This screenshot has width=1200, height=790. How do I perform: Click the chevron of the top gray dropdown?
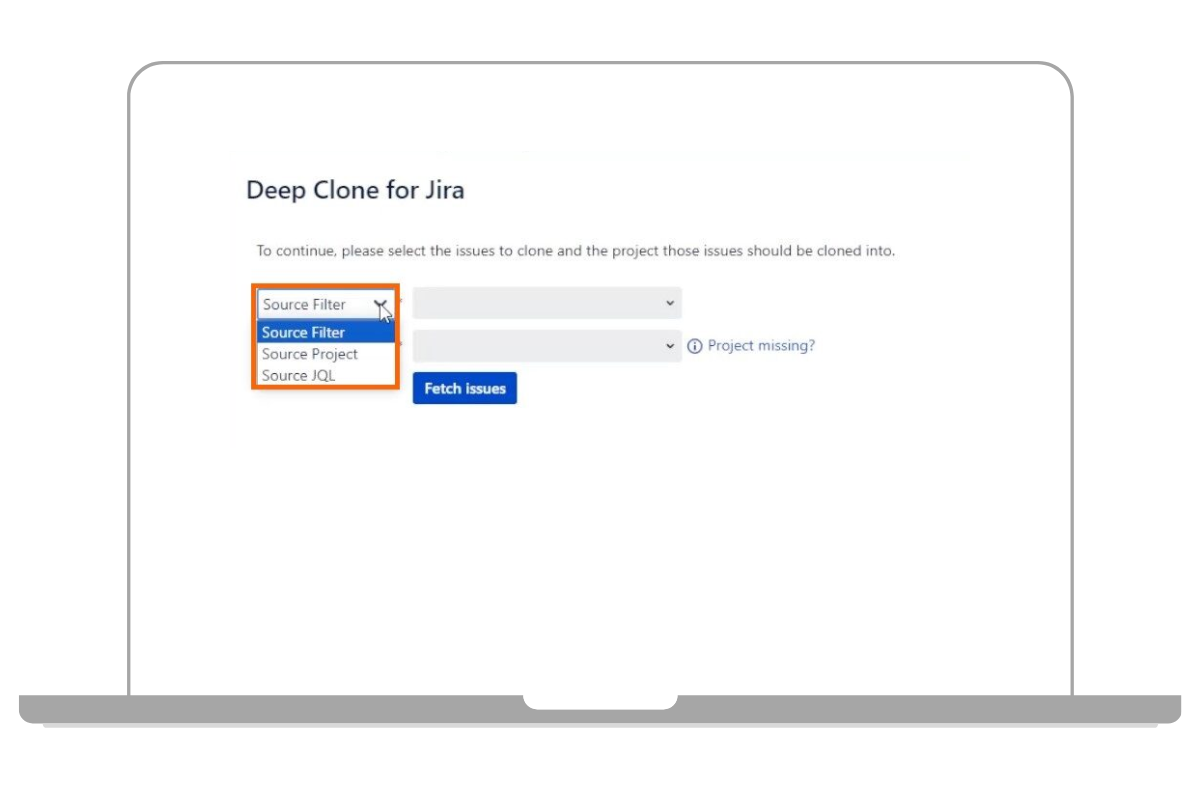pos(669,303)
